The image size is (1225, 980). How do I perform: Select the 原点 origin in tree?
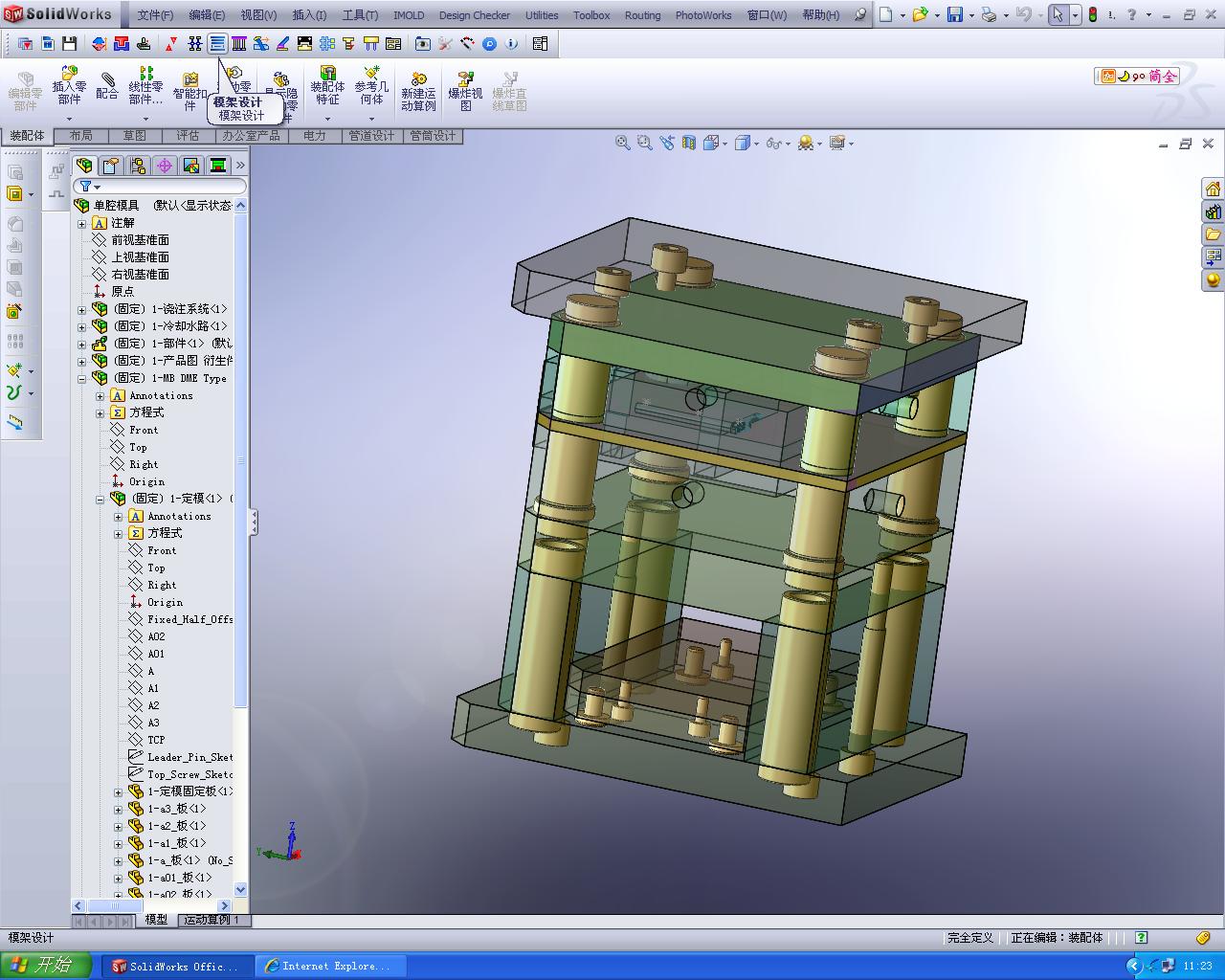click(122, 292)
